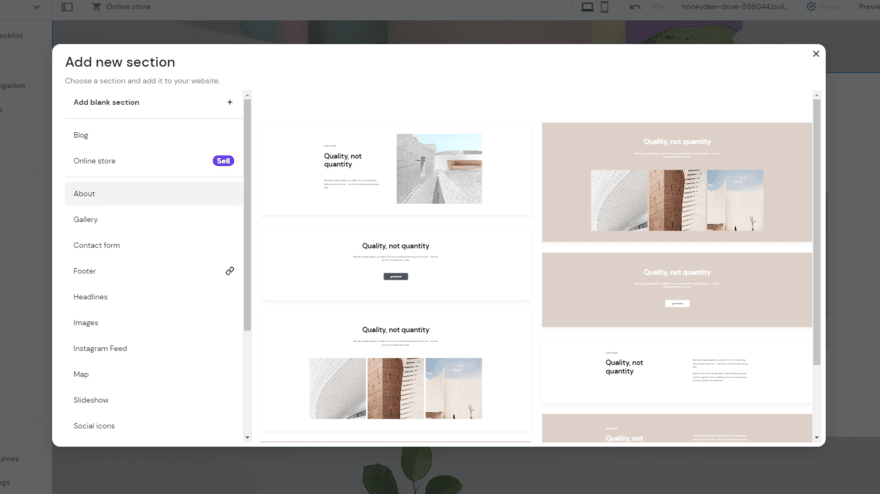Select the Headlines category
This screenshot has width=880, height=494.
[x=154, y=297]
